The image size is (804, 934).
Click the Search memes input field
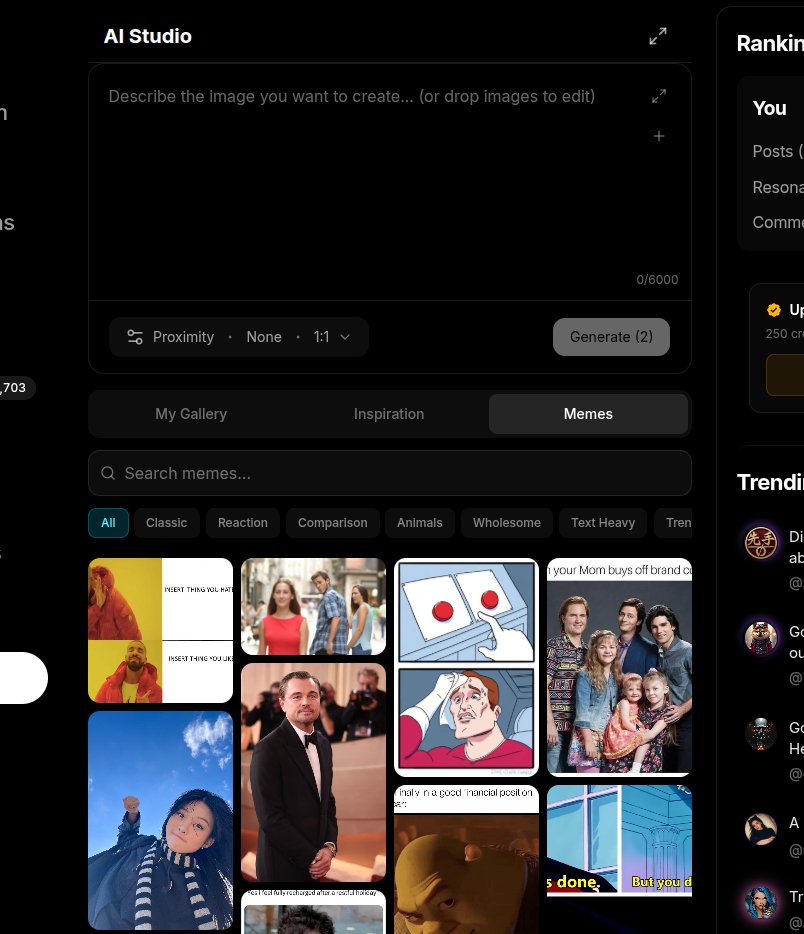[390, 474]
